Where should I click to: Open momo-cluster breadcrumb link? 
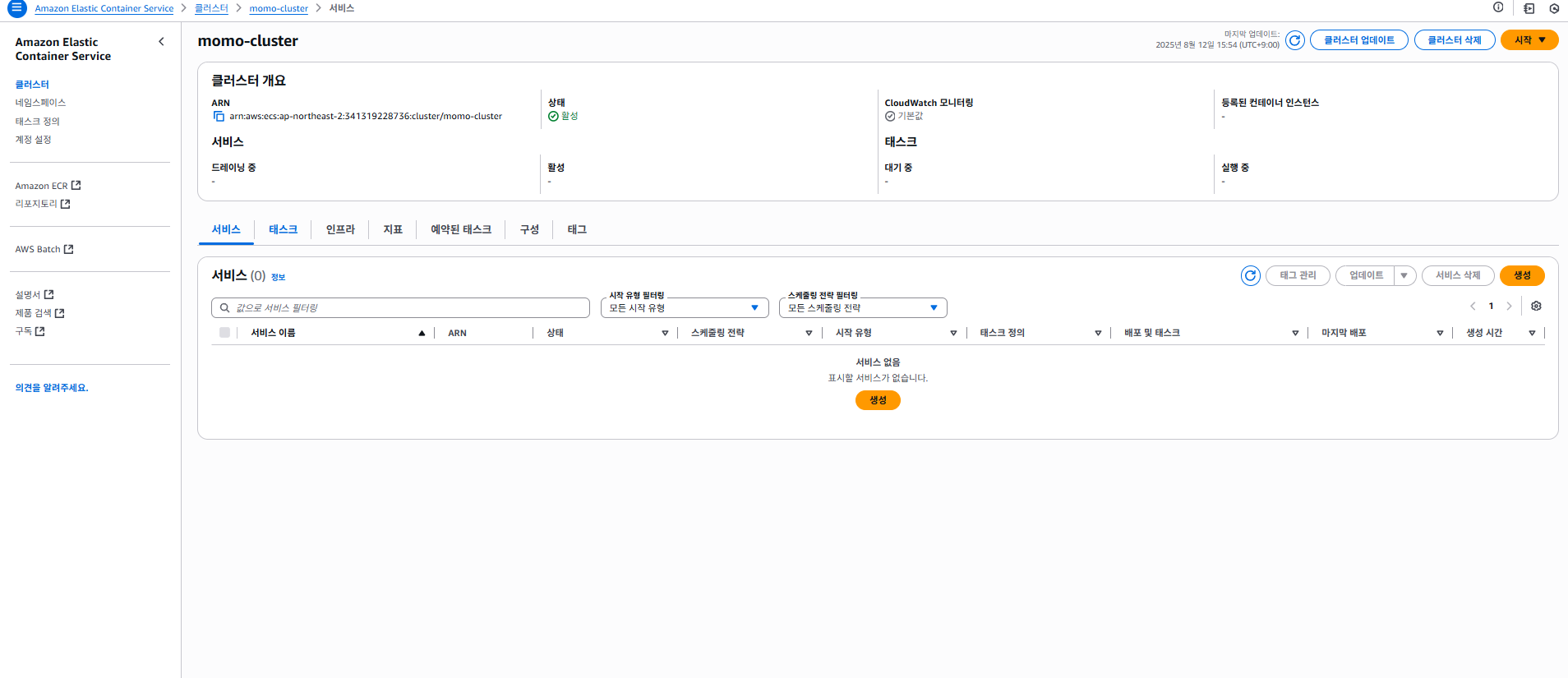tap(279, 8)
